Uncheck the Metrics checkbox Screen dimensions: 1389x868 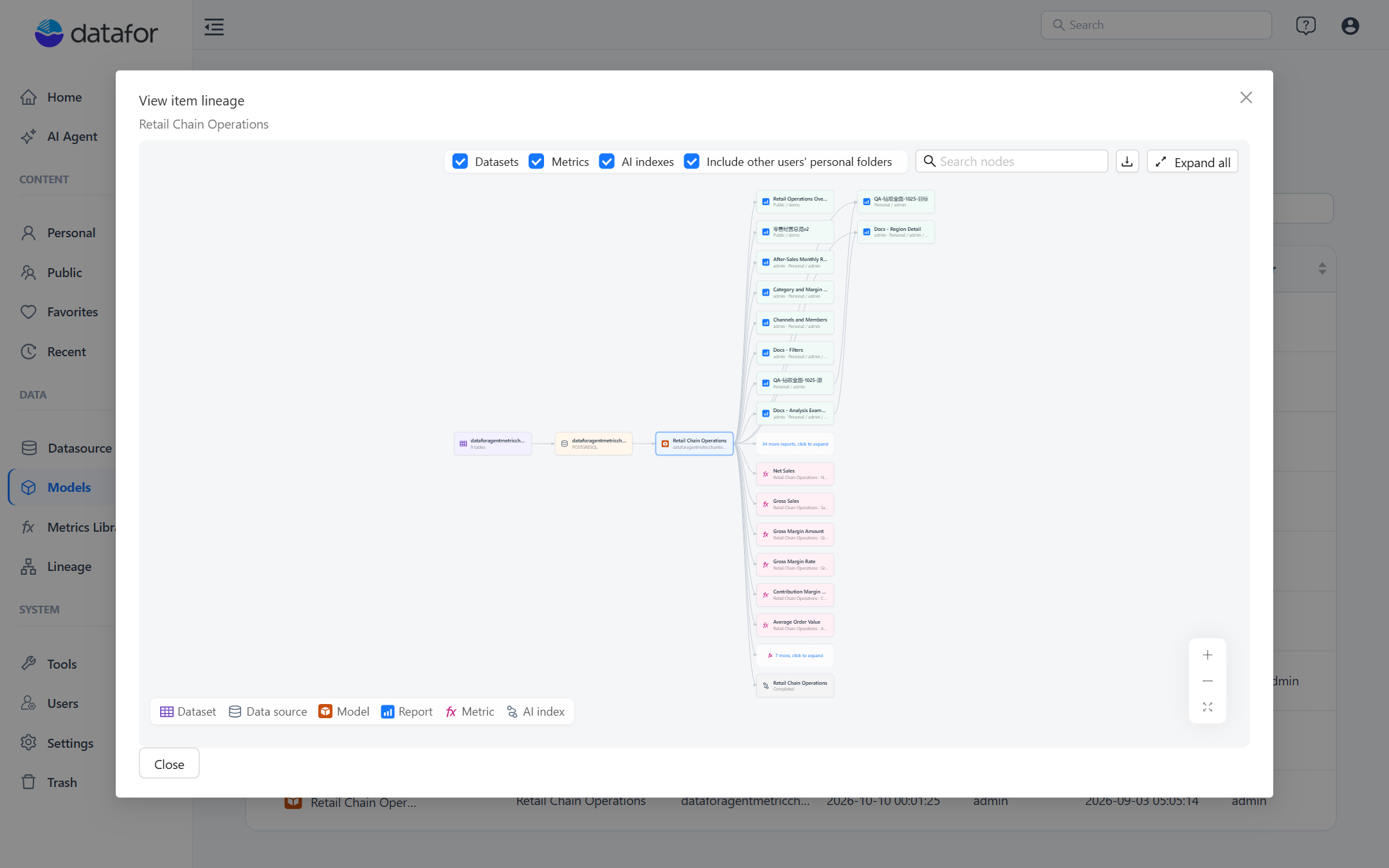click(536, 161)
